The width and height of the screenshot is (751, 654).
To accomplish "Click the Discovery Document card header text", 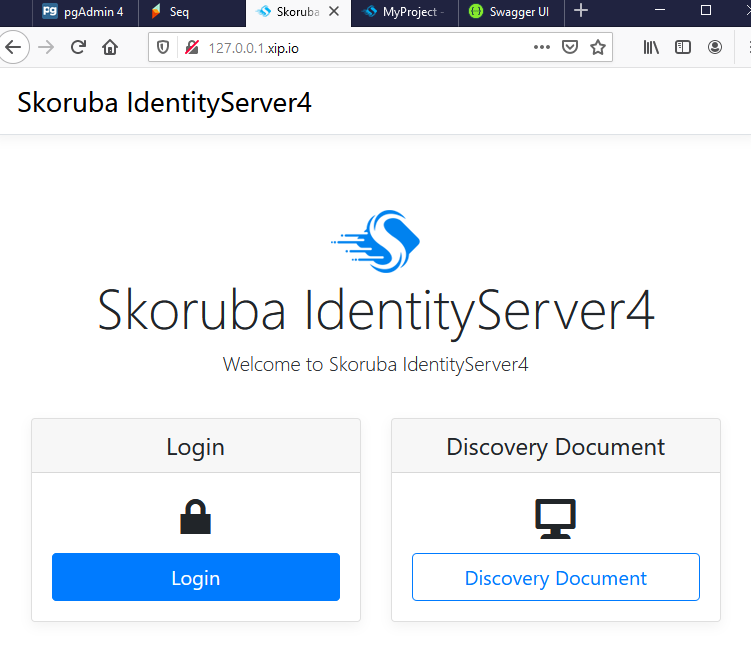I will pos(556,447).
